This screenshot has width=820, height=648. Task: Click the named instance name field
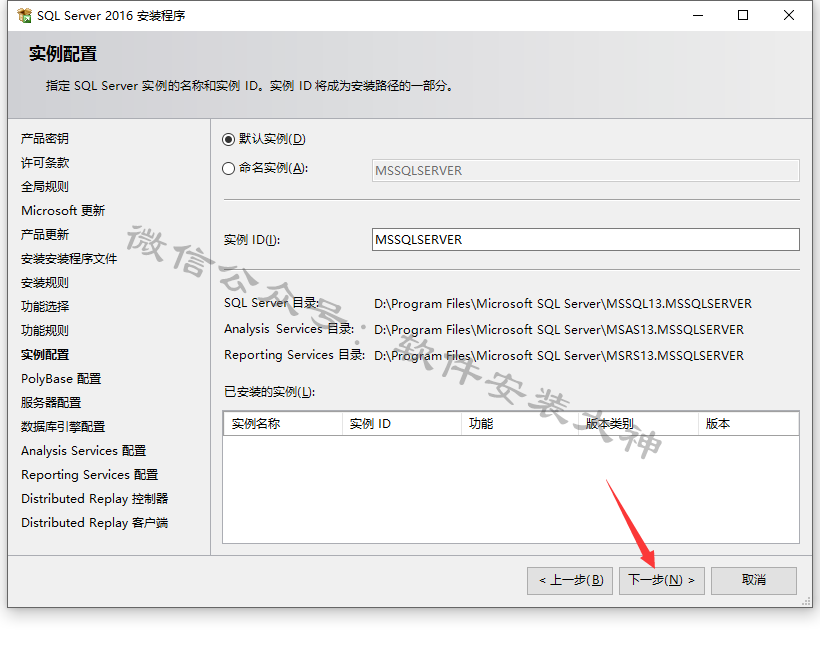586,170
